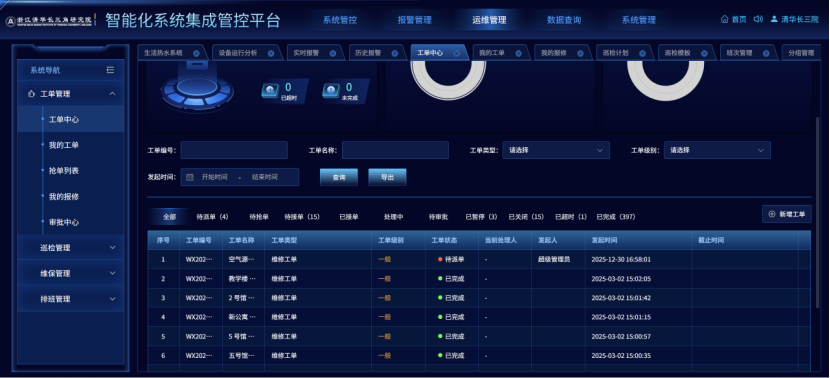Close the 我的报修 tab

tap(581, 53)
